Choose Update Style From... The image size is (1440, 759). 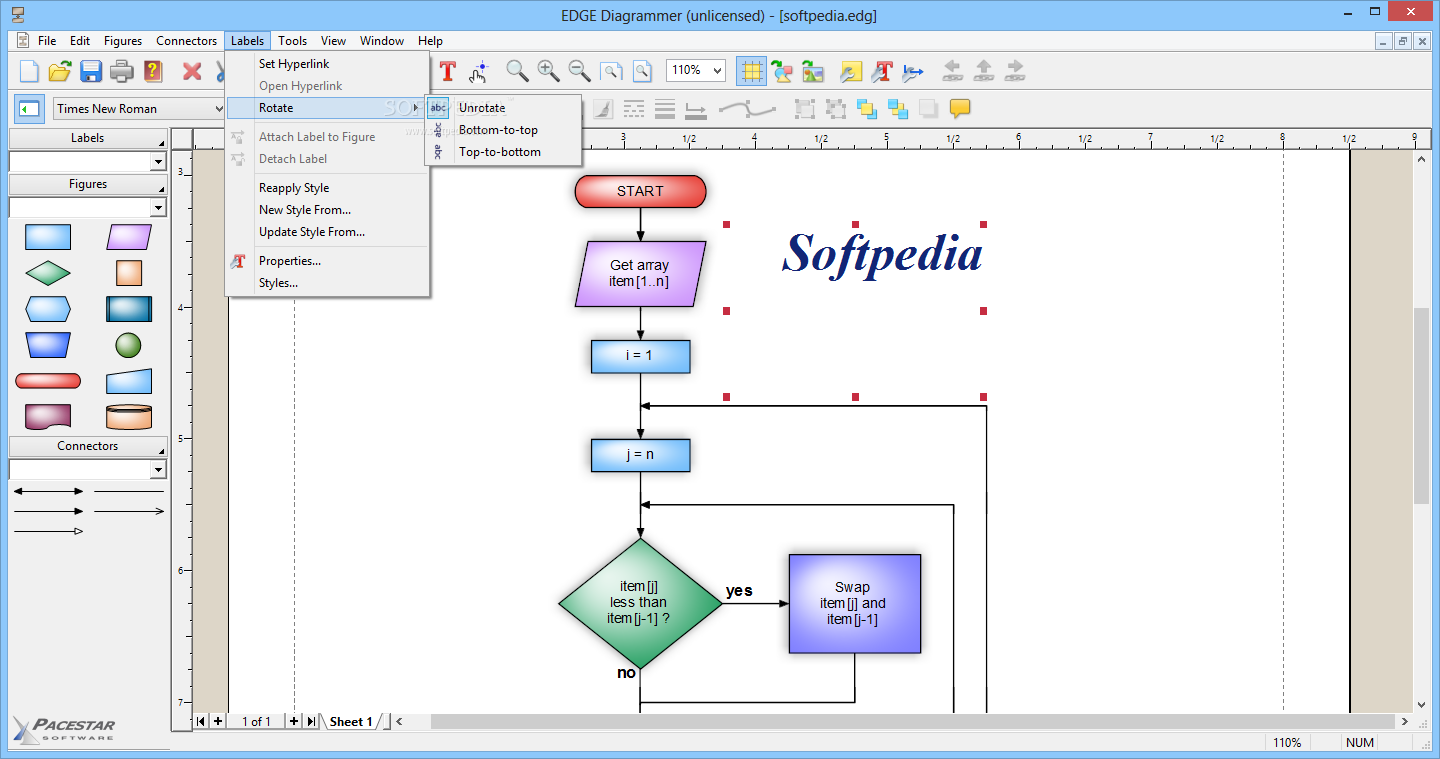pyautogui.click(x=328, y=232)
